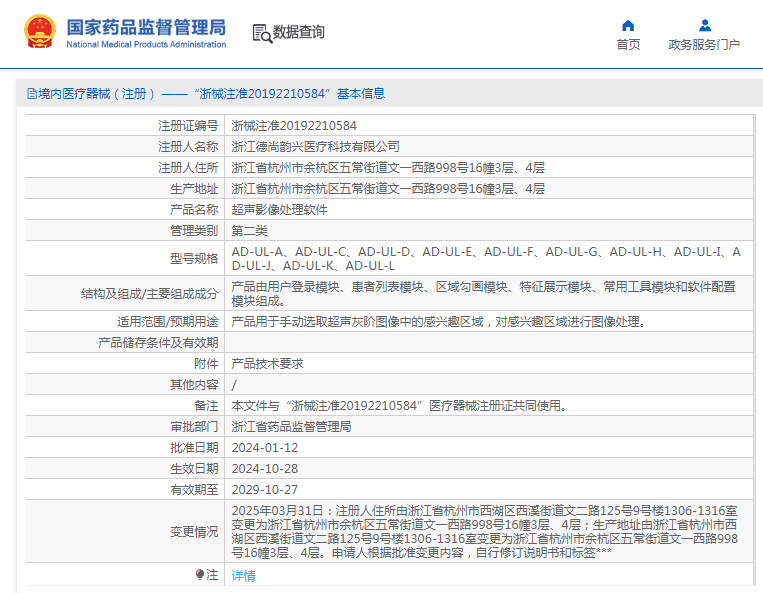
Task: Click the 数据查询 heading text
Action: point(298,32)
